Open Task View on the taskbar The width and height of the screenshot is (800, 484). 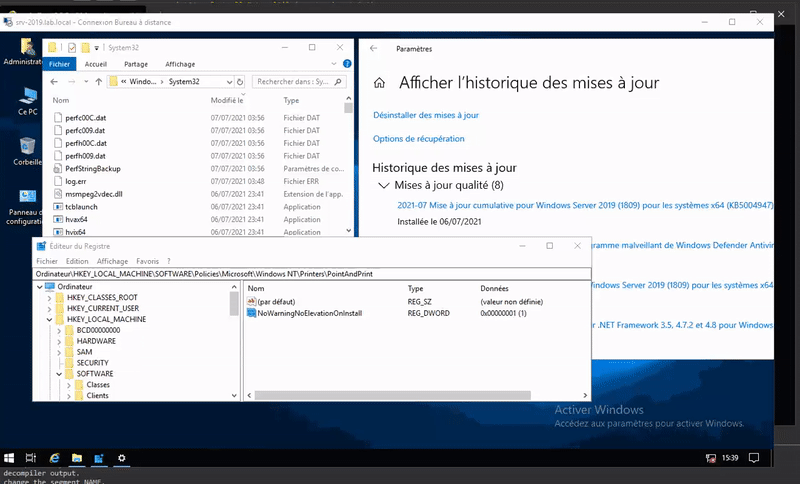[31, 458]
